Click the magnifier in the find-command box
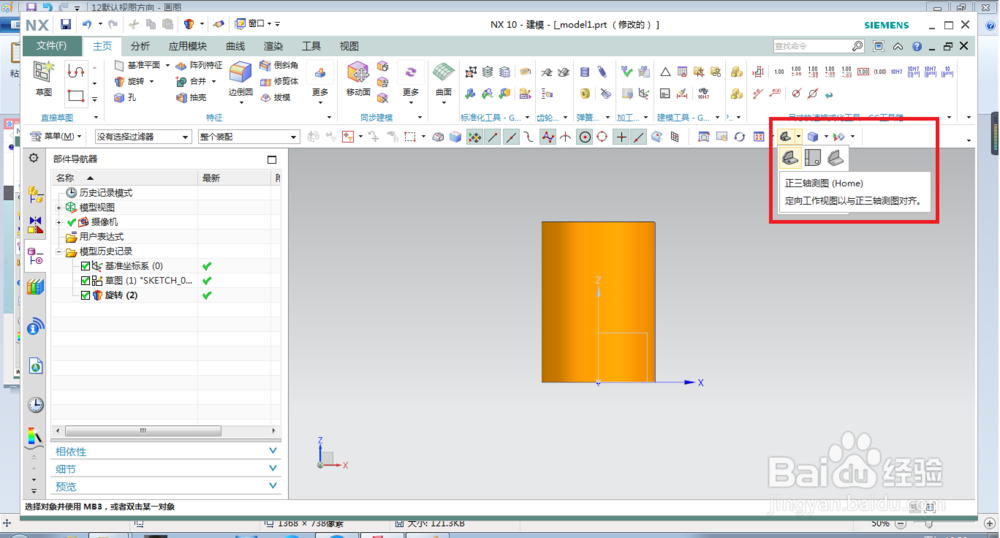The width and height of the screenshot is (1000, 538). tap(857, 46)
